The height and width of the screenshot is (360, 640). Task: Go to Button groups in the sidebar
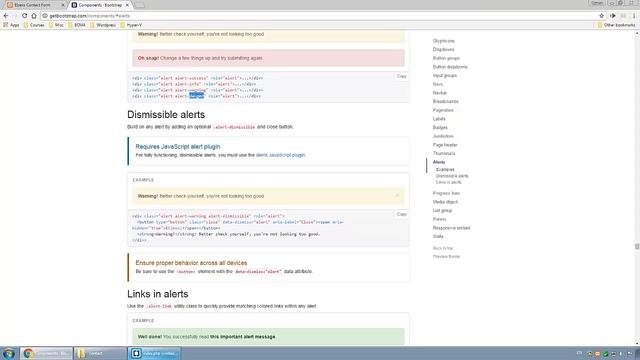(446, 58)
